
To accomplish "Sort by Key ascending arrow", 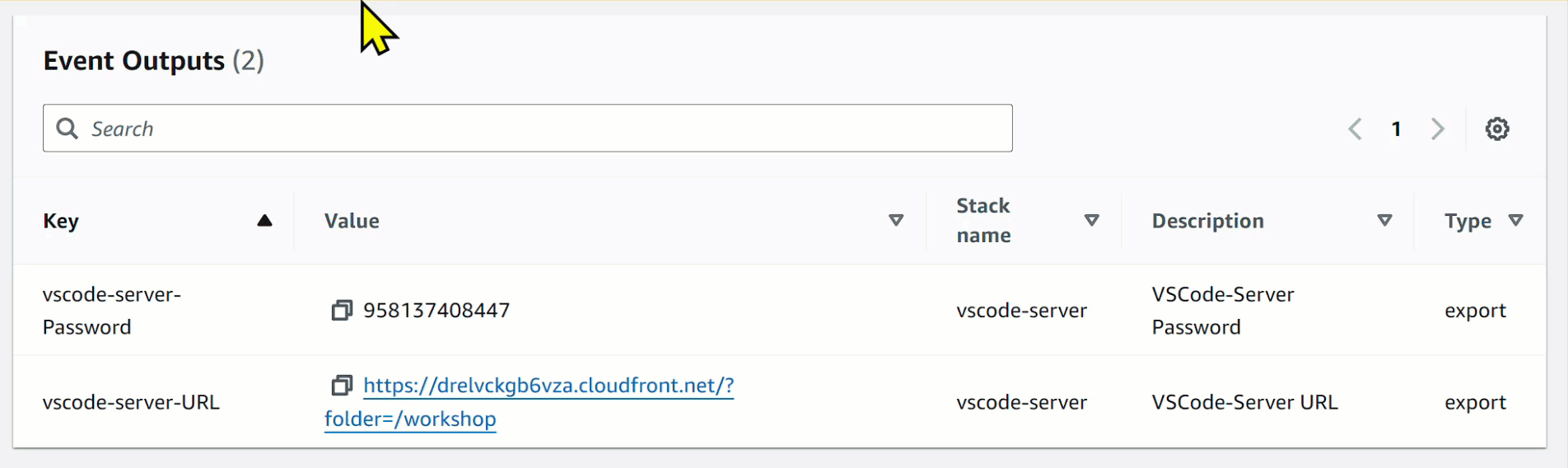I will (264, 220).
